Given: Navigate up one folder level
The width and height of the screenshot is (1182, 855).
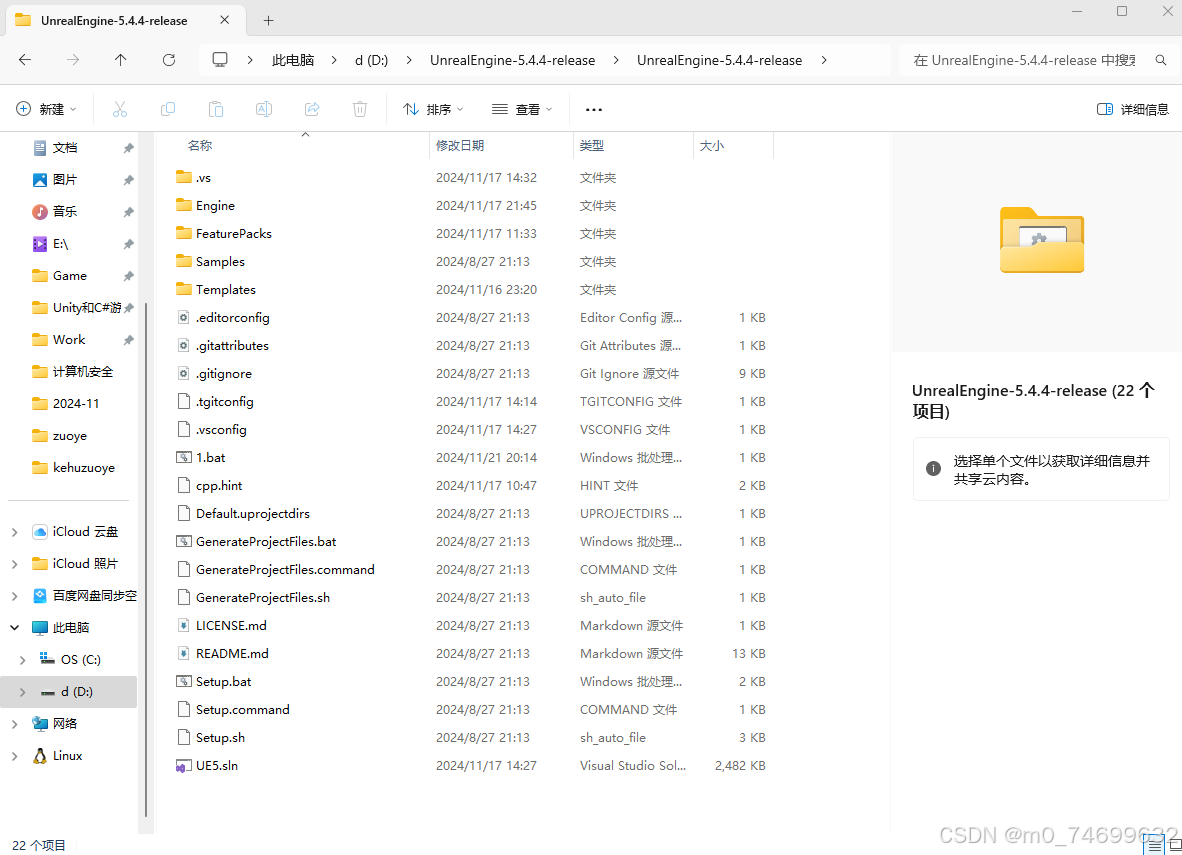Looking at the screenshot, I should pyautogui.click(x=121, y=60).
